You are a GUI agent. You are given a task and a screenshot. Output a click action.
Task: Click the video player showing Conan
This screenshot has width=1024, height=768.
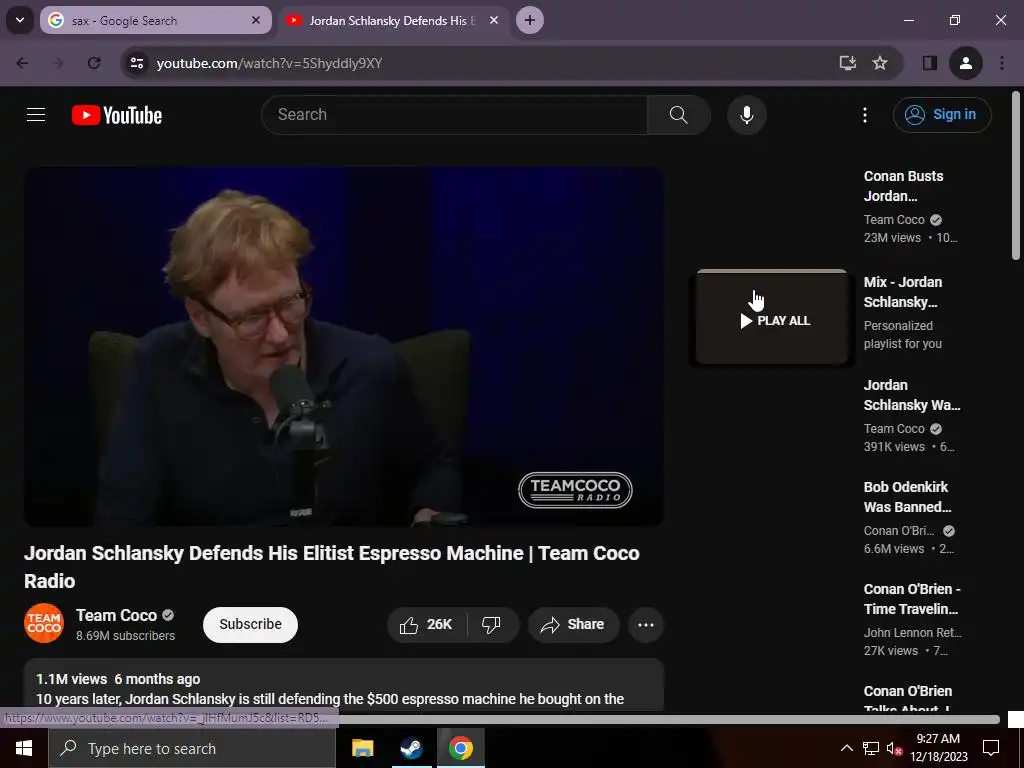click(x=344, y=346)
